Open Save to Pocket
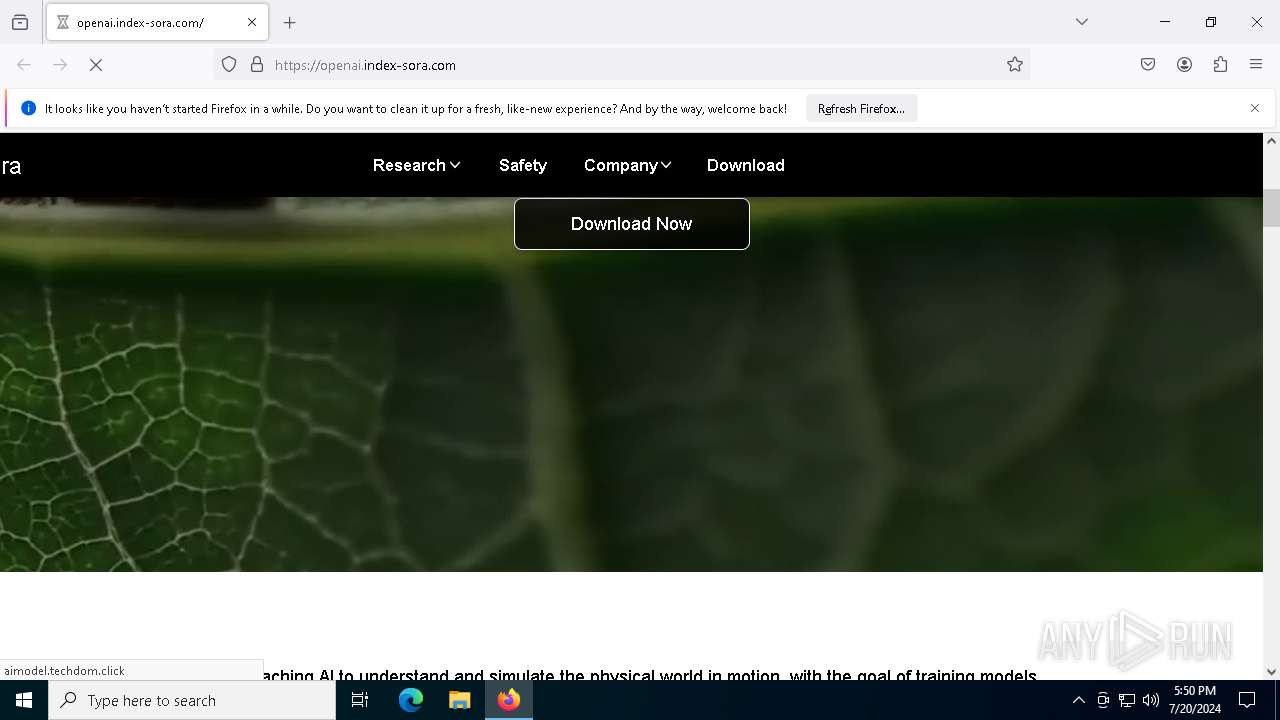The height and width of the screenshot is (720, 1280). click(1148, 65)
